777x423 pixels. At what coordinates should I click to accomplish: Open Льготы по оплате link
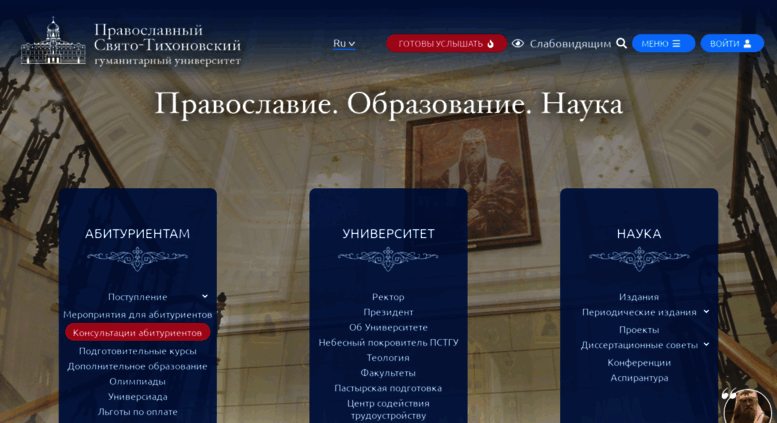tap(137, 412)
